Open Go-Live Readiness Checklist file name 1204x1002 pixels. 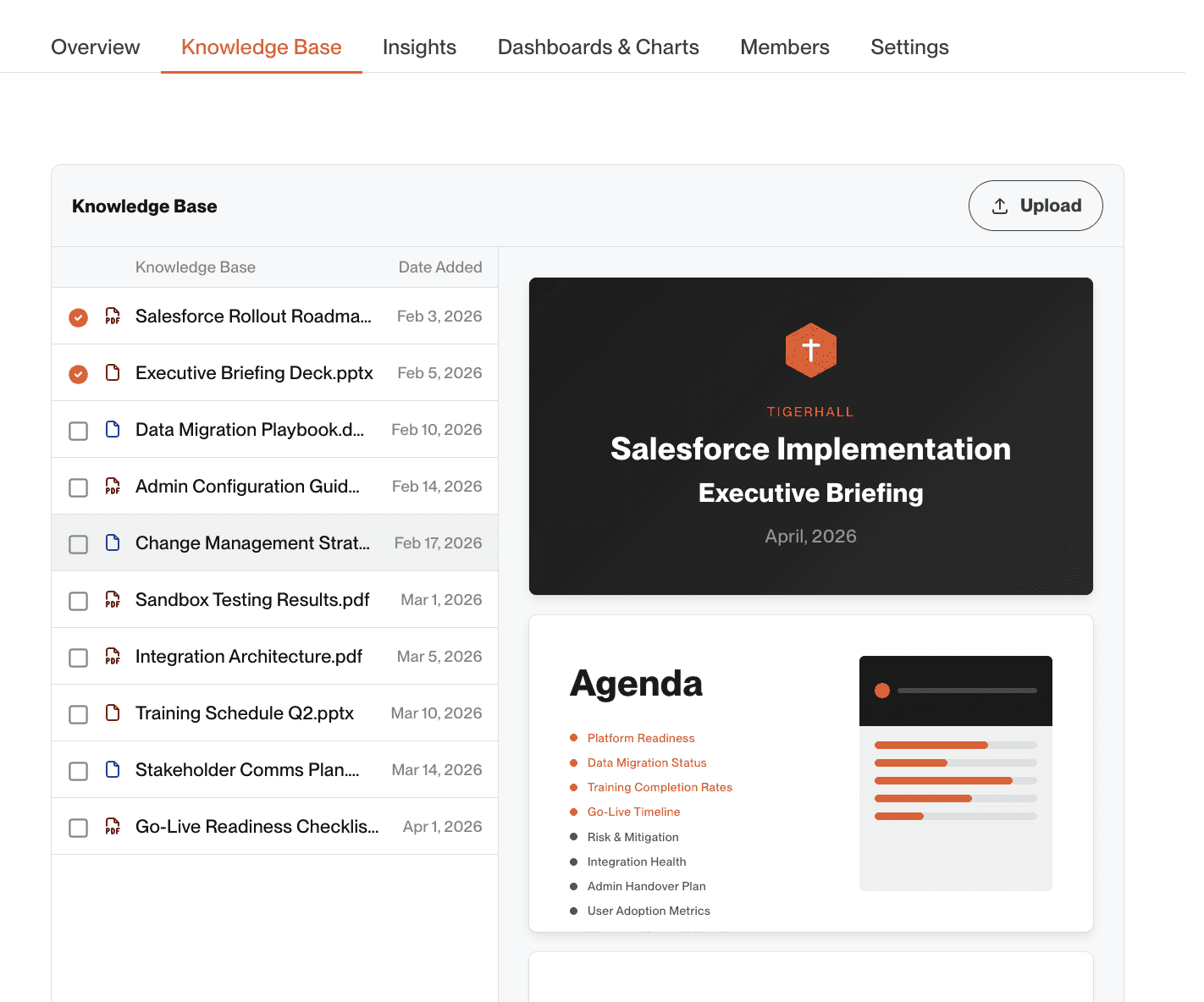(x=257, y=827)
